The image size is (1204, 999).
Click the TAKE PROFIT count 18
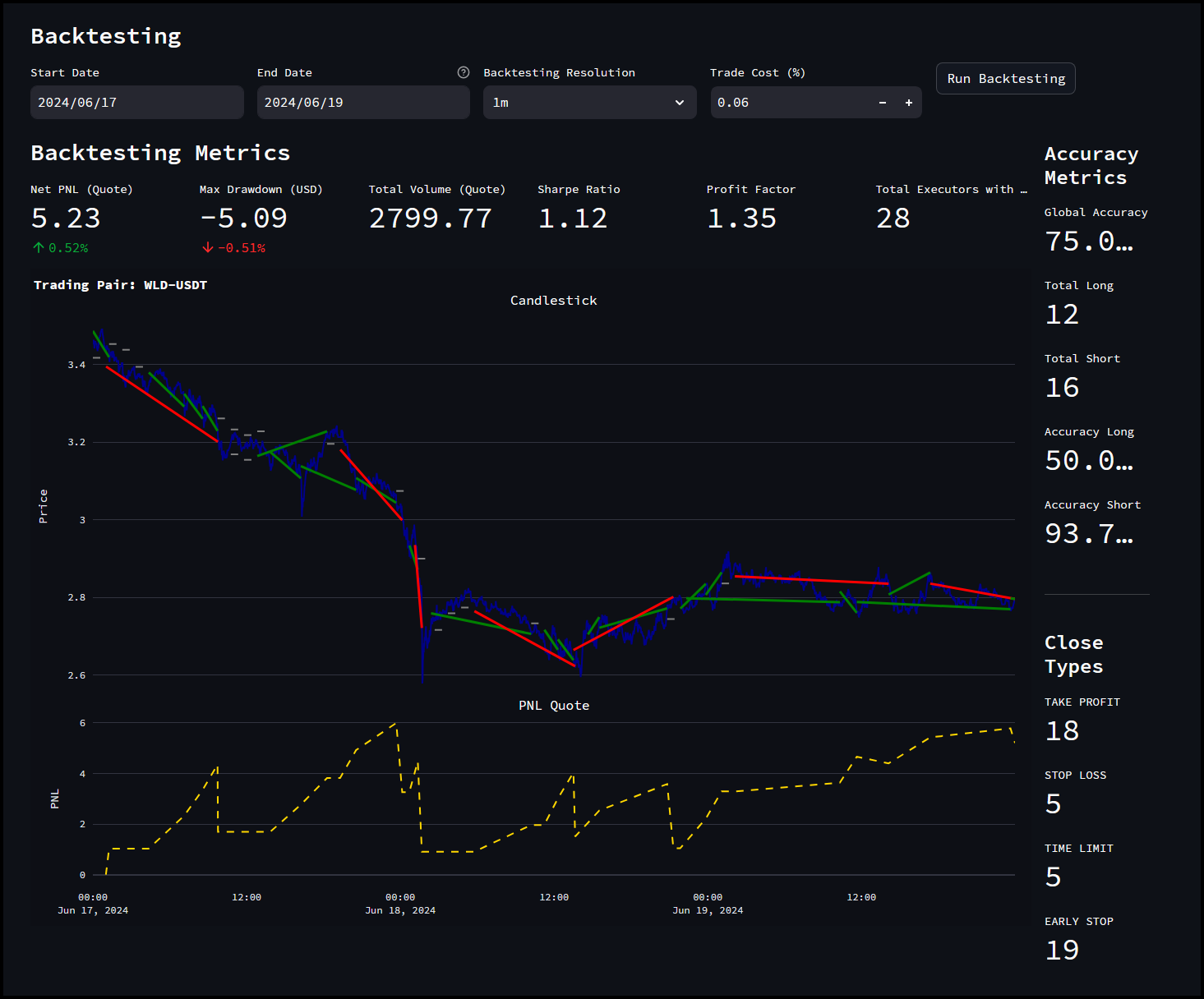1062,731
